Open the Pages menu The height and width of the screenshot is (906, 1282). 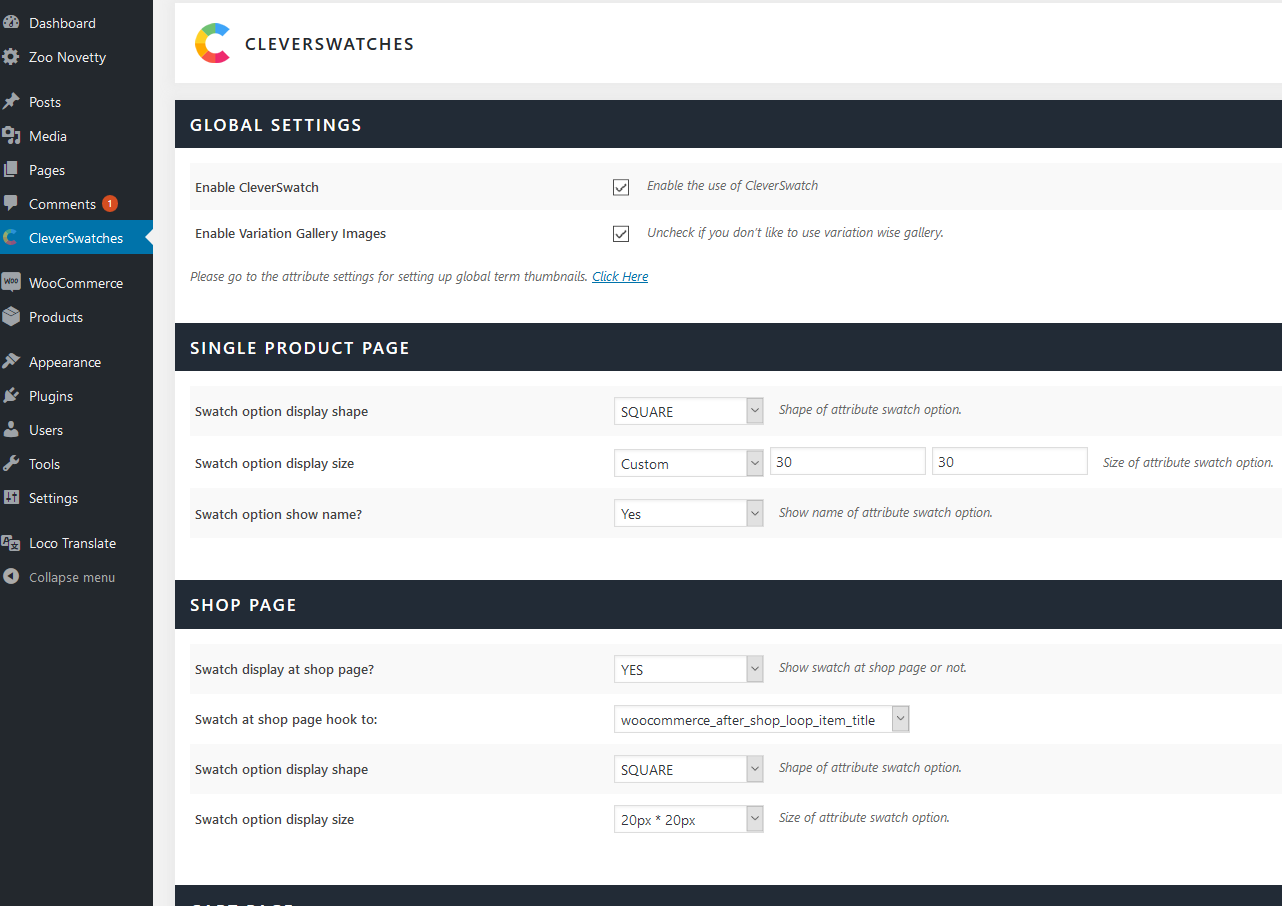point(47,170)
